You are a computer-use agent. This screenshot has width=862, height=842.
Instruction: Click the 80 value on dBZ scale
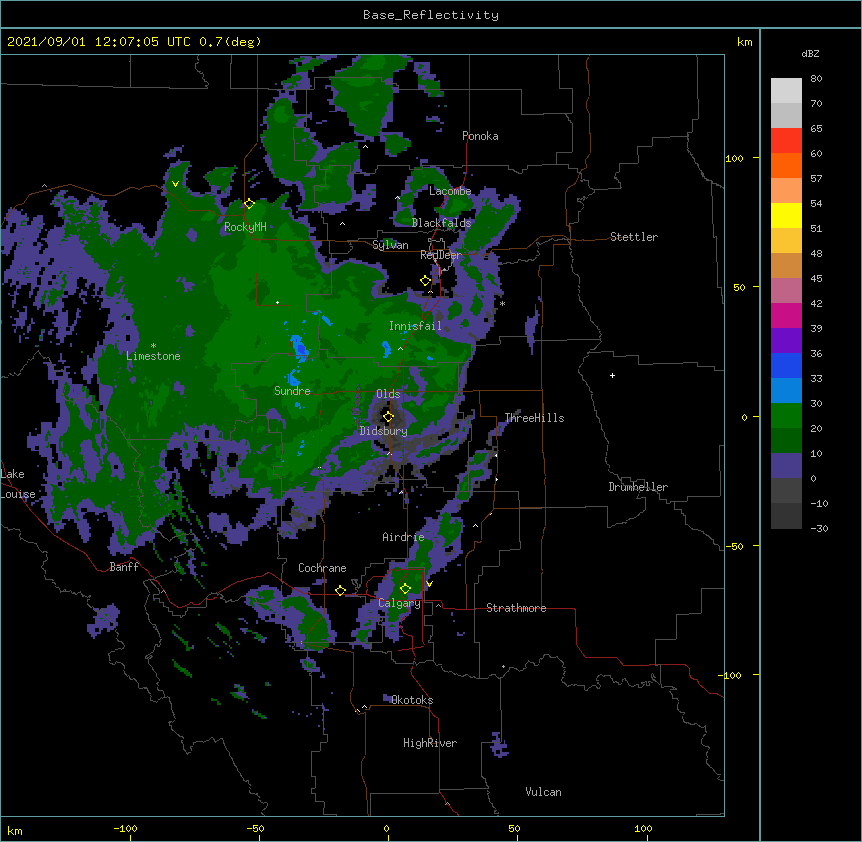[816, 79]
